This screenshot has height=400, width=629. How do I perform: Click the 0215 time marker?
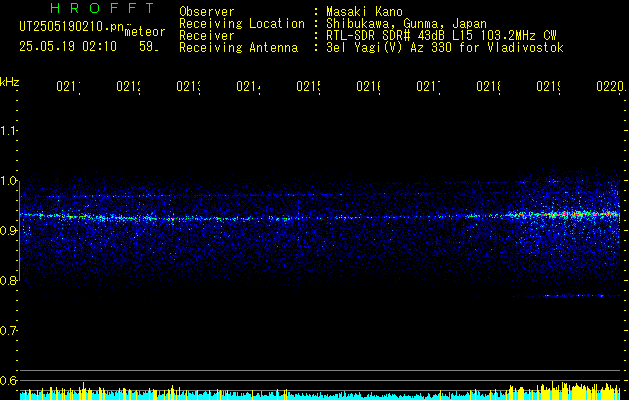[308, 87]
